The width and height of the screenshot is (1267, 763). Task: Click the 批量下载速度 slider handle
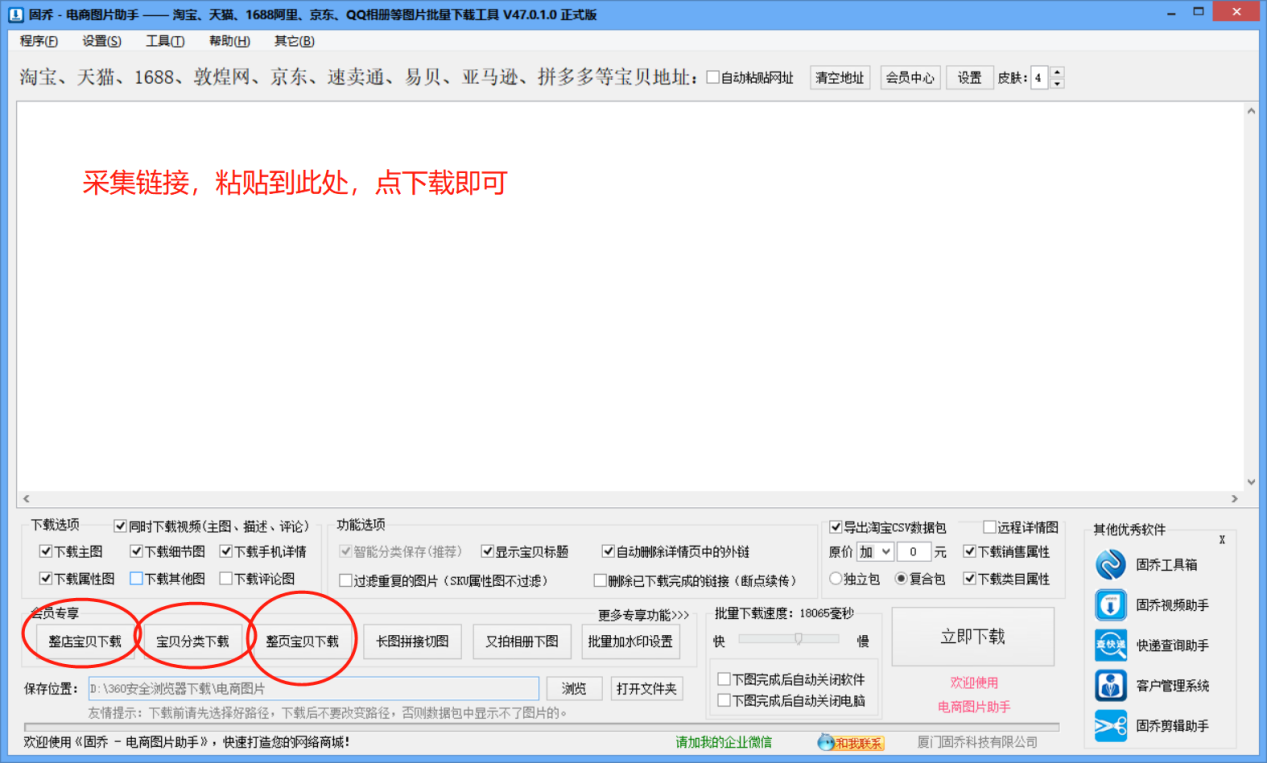click(x=798, y=639)
